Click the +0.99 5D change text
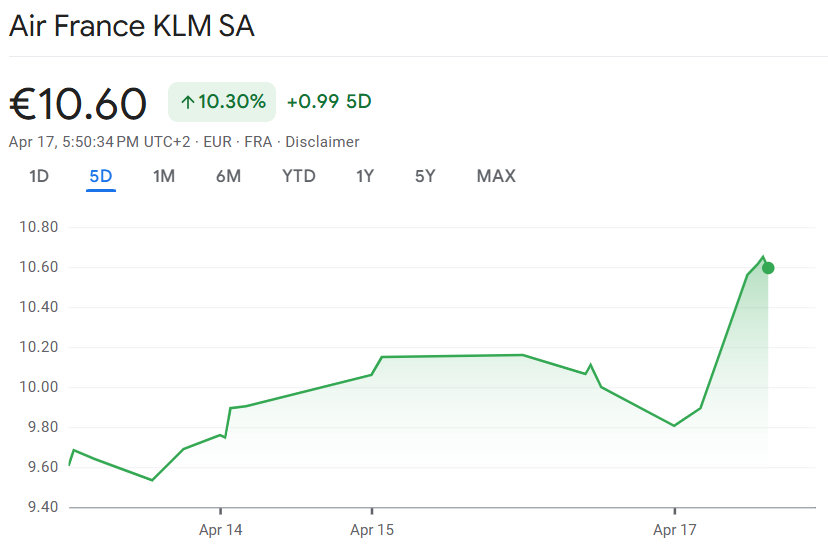Image resolution: width=828 pixels, height=556 pixels. tap(329, 102)
